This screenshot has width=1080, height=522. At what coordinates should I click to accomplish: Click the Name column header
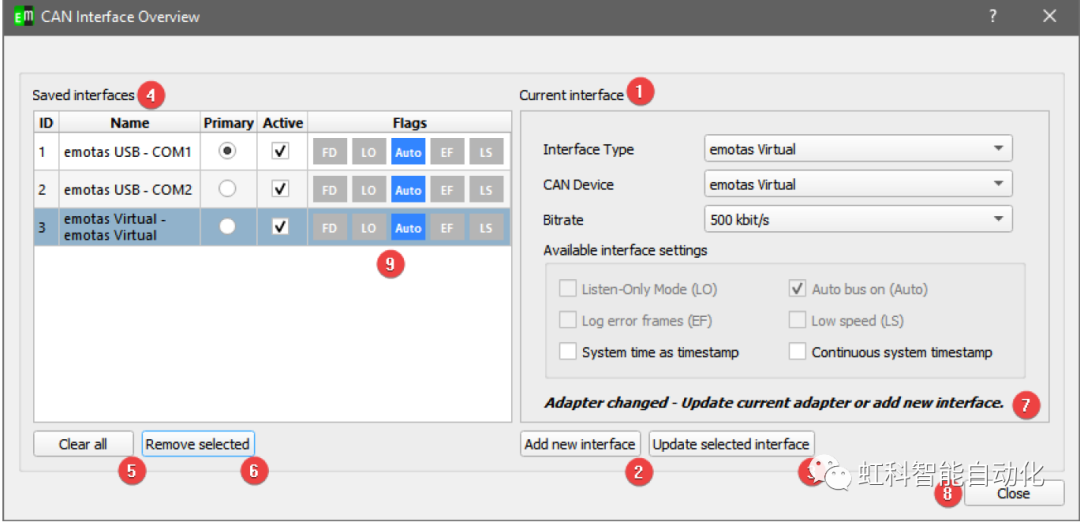130,123
